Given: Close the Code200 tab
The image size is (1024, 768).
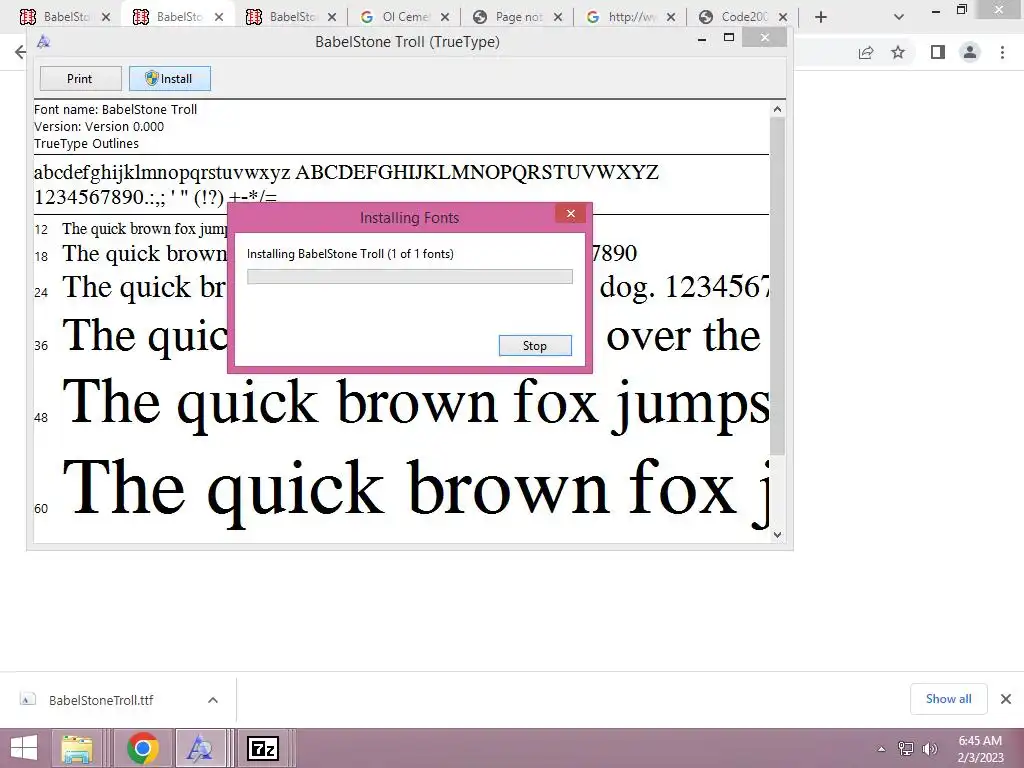Looking at the screenshot, I should [x=783, y=17].
